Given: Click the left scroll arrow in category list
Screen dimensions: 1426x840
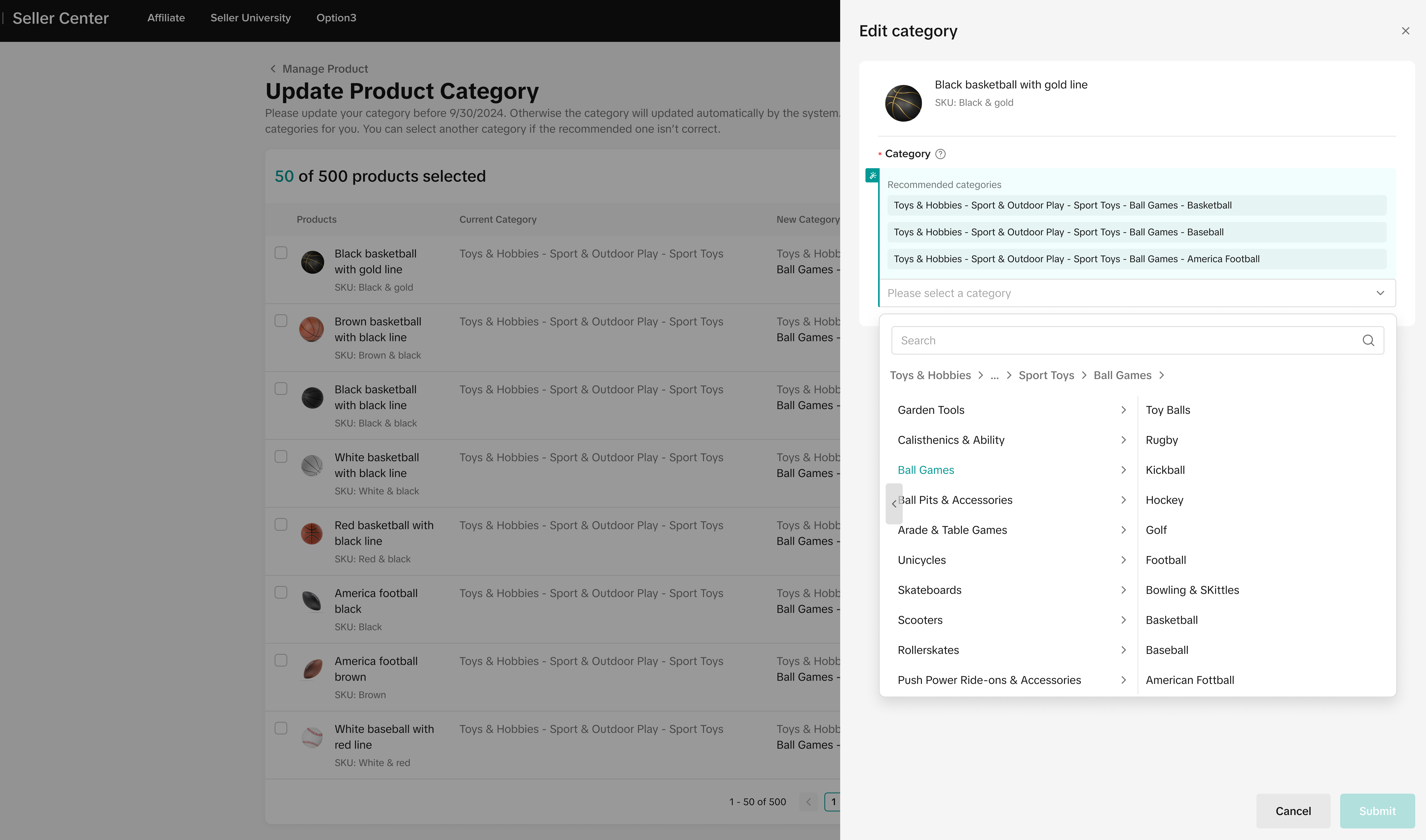Looking at the screenshot, I should (894, 503).
